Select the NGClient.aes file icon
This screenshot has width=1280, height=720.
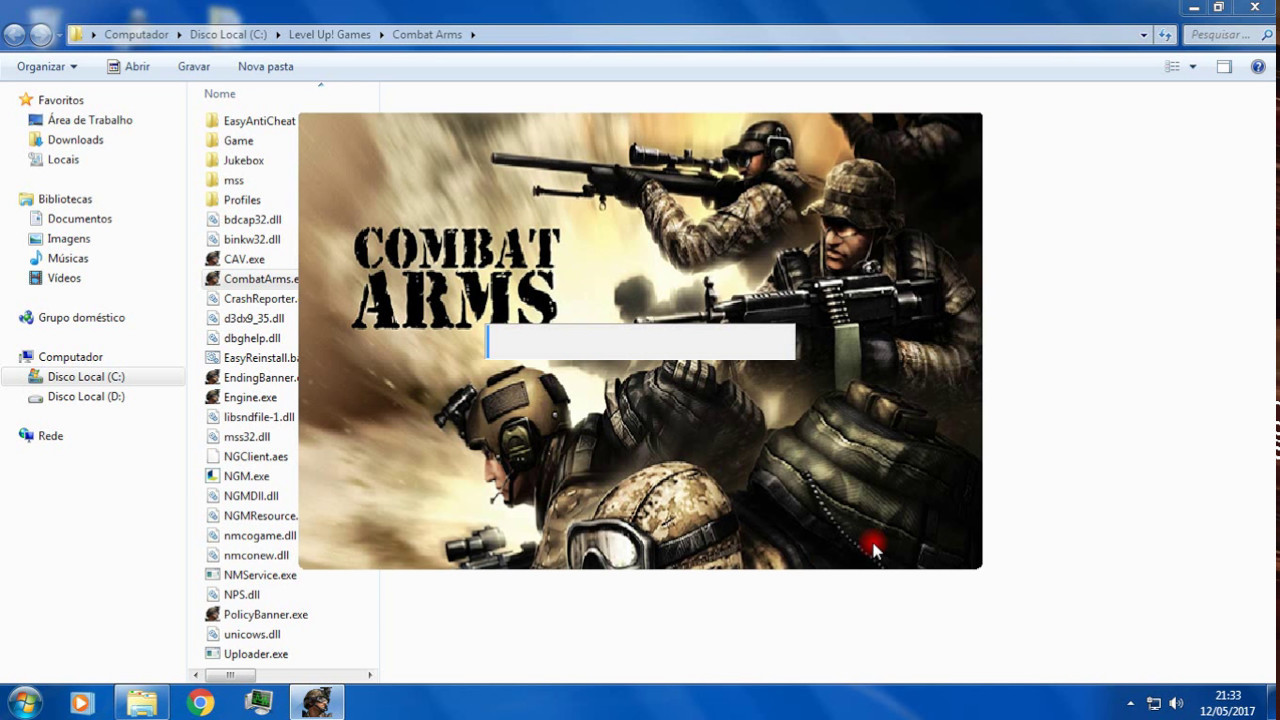[x=212, y=457]
